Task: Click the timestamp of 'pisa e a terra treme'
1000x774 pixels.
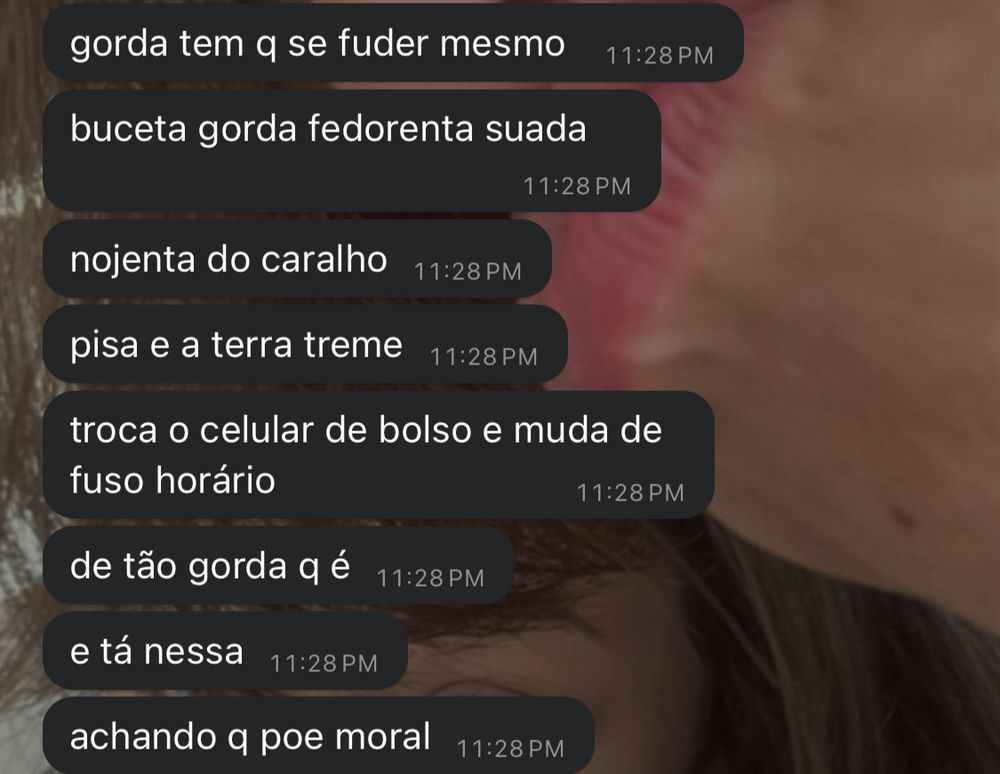Action: [483, 357]
